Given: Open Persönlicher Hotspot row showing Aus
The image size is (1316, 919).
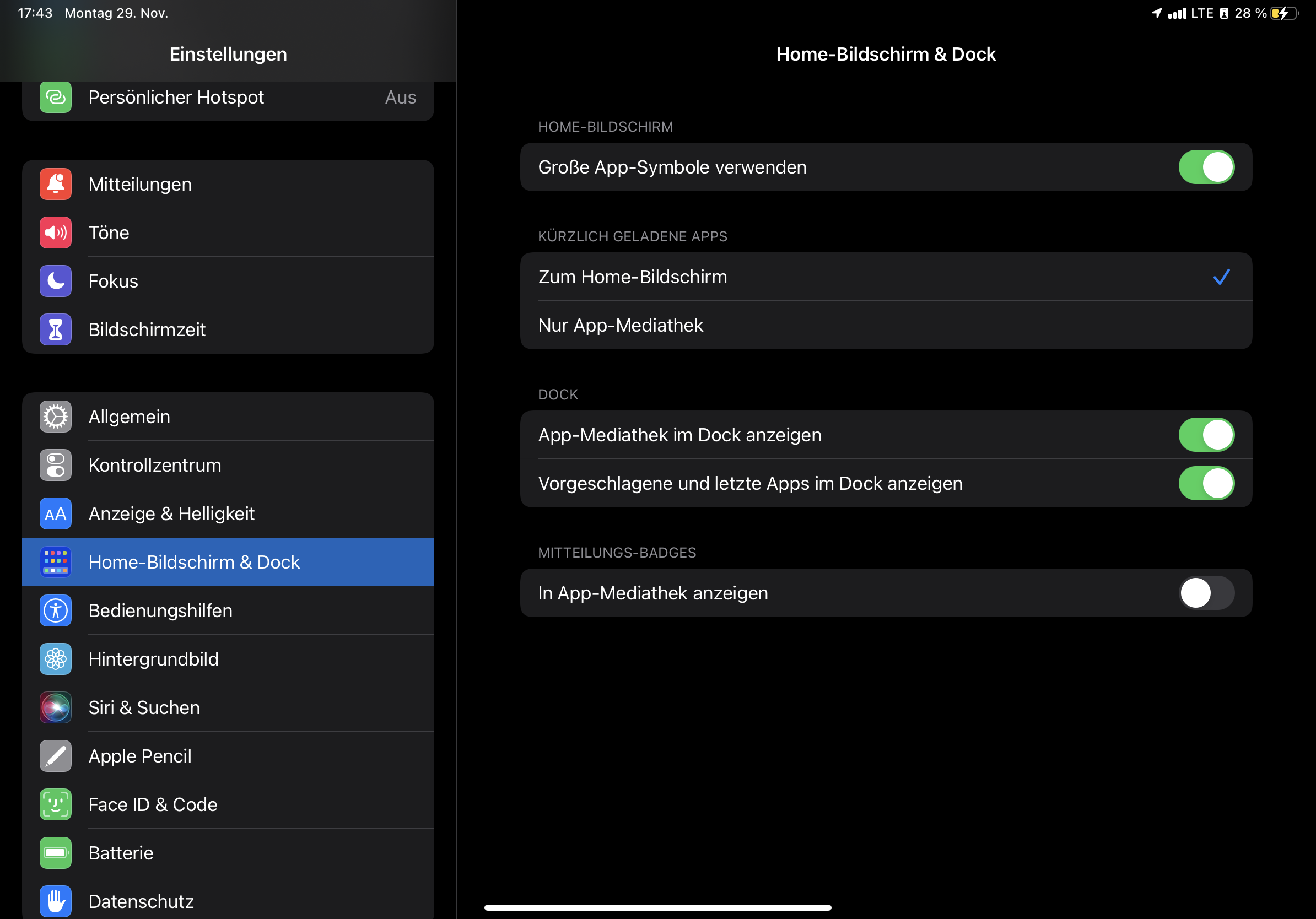Looking at the screenshot, I should click(228, 98).
